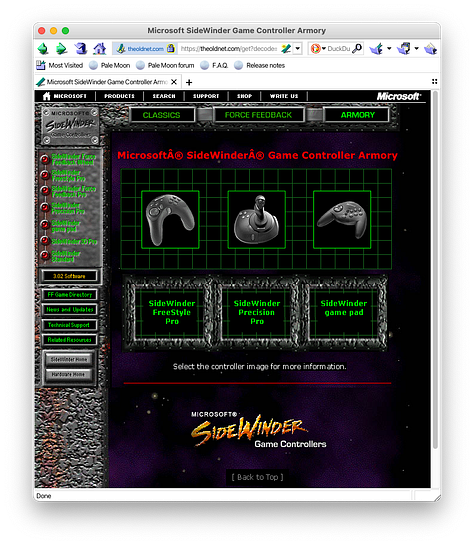Click the list all tabs grid icon

(x=434, y=81)
